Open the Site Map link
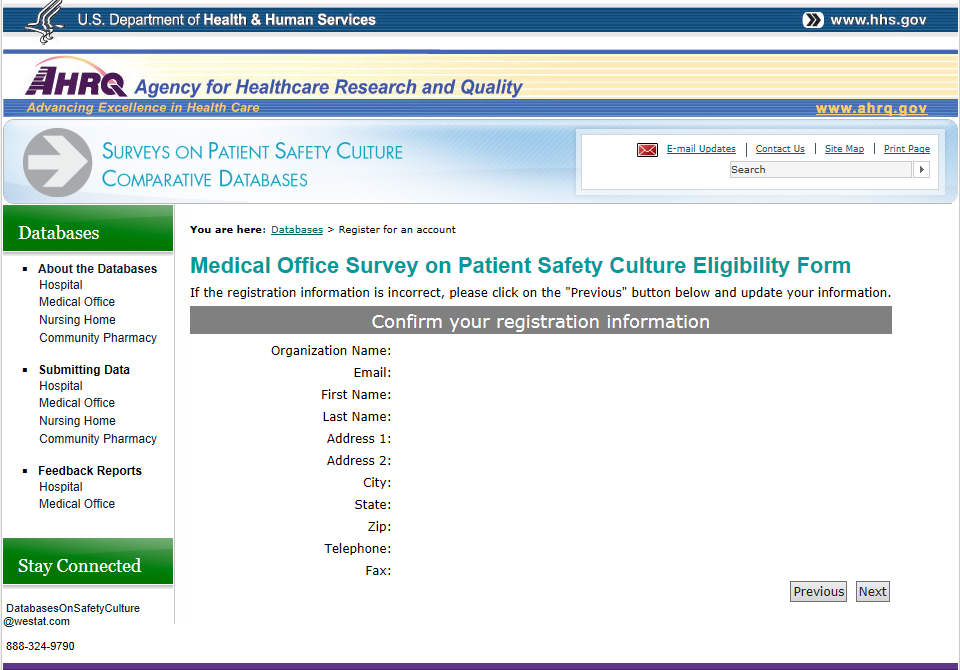The height and width of the screenshot is (670, 960). [x=844, y=149]
